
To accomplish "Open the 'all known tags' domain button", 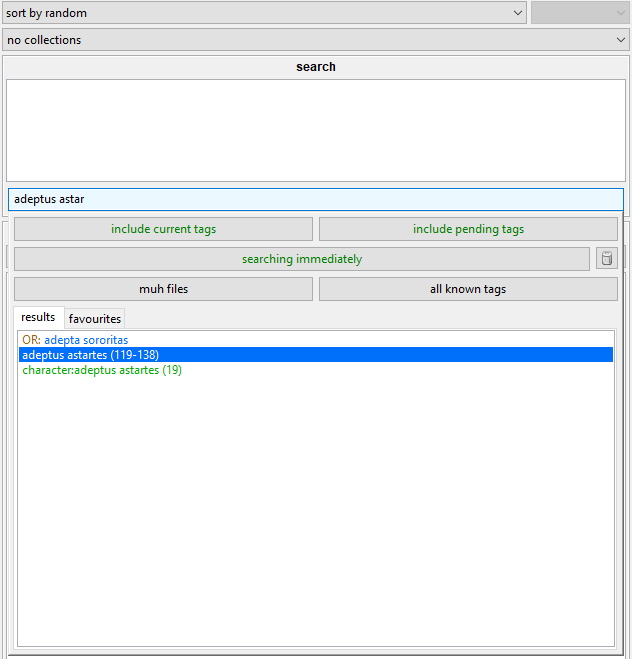I will [468, 289].
